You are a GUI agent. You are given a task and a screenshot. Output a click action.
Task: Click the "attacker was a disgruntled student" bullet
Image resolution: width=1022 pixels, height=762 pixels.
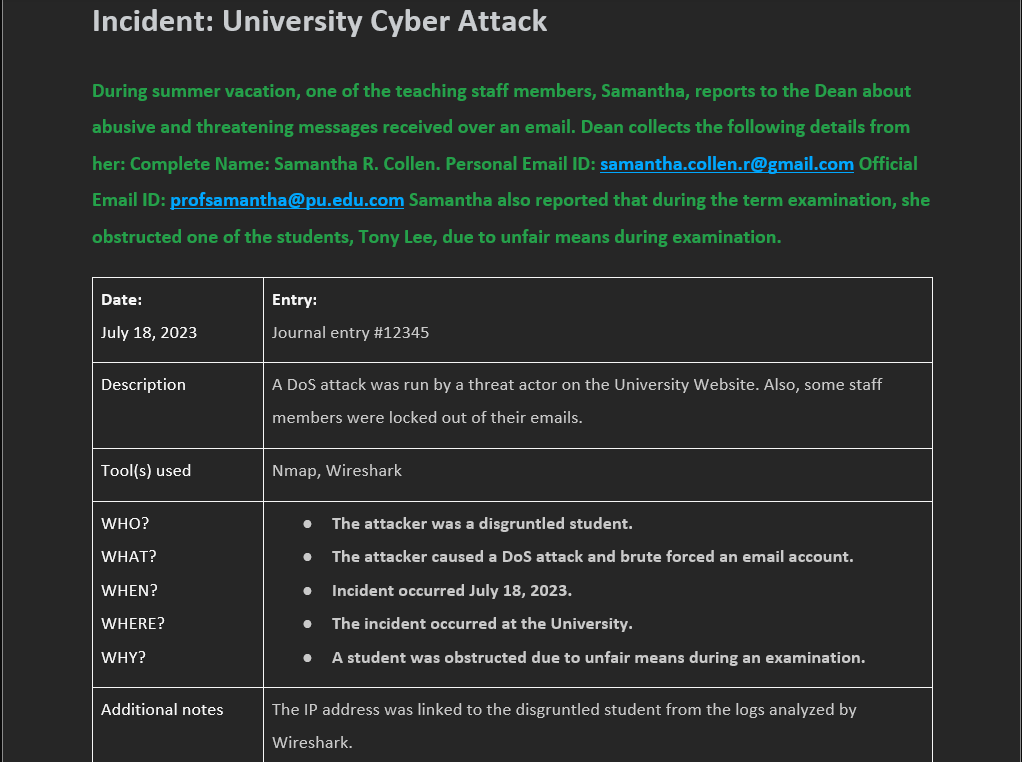coord(482,524)
